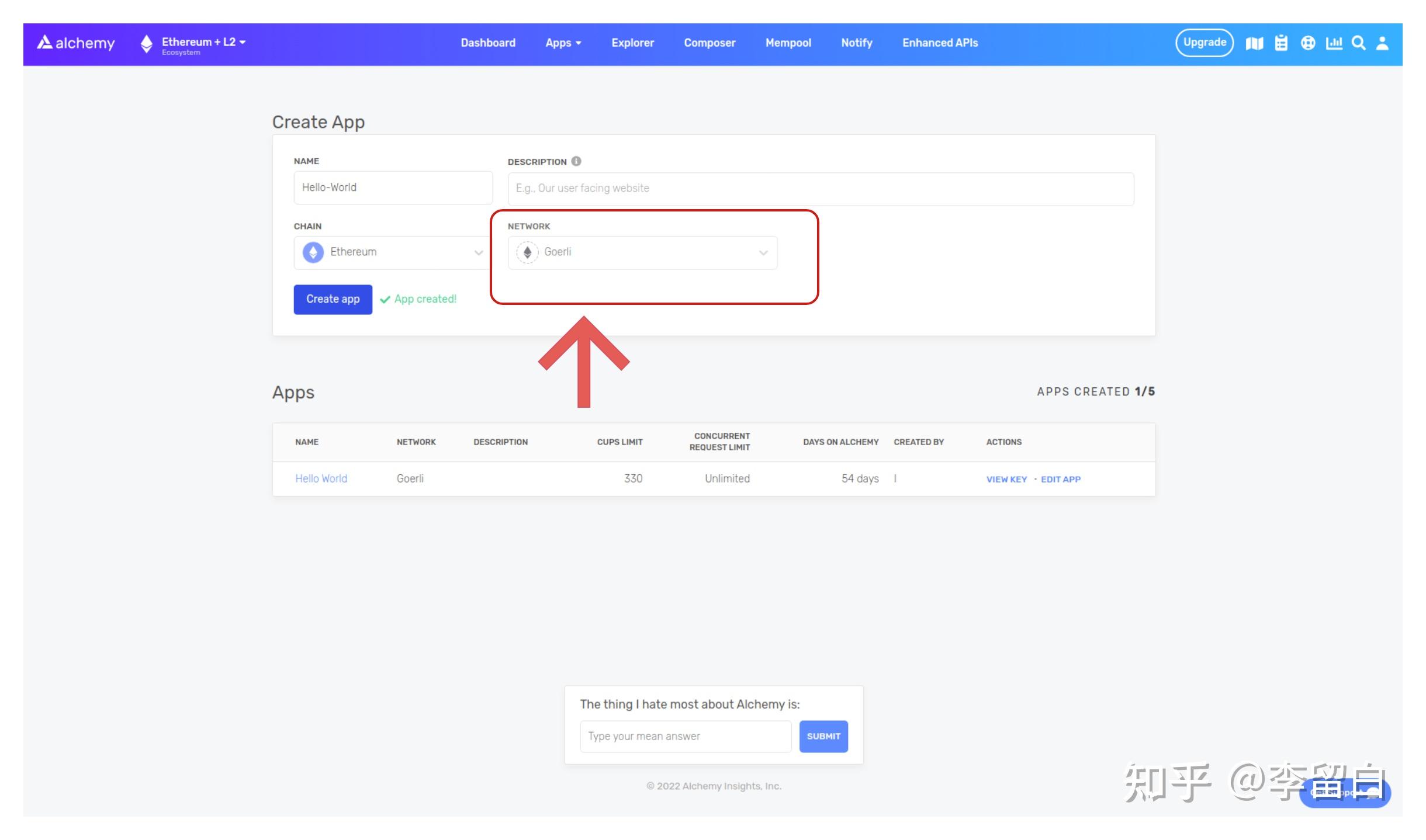1426x840 pixels.
Task: Open the Network dropdown showing Goerli
Action: point(642,252)
